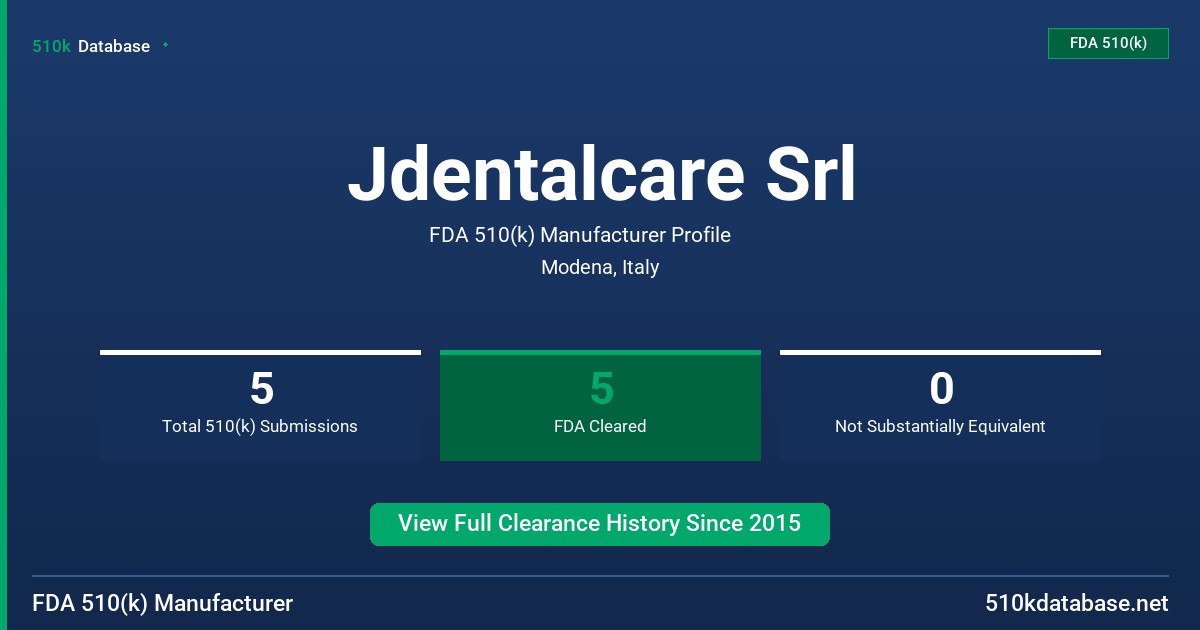Open the Not Substantially Equivalent card
The height and width of the screenshot is (630, 1200).
tap(940, 406)
